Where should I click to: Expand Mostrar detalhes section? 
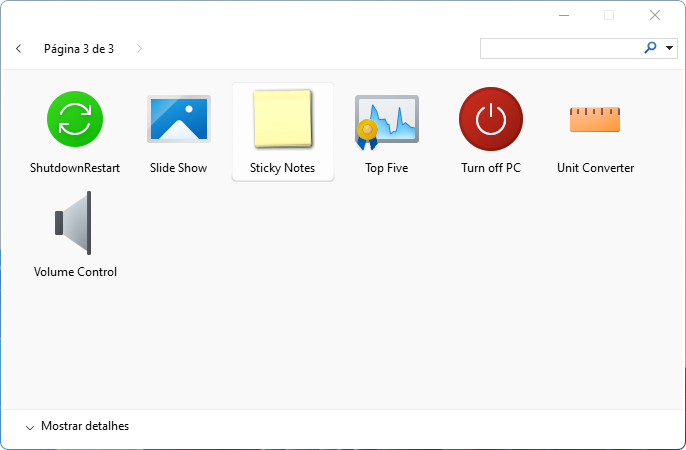point(77,426)
